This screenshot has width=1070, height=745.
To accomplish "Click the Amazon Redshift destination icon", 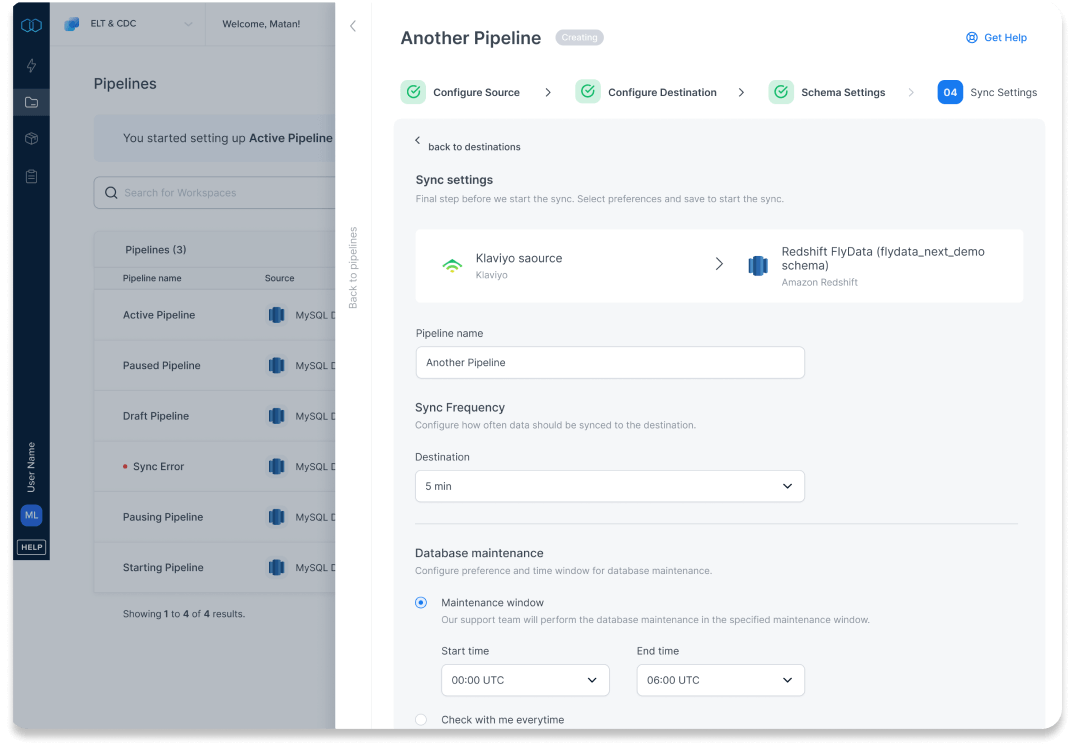I will 758,266.
